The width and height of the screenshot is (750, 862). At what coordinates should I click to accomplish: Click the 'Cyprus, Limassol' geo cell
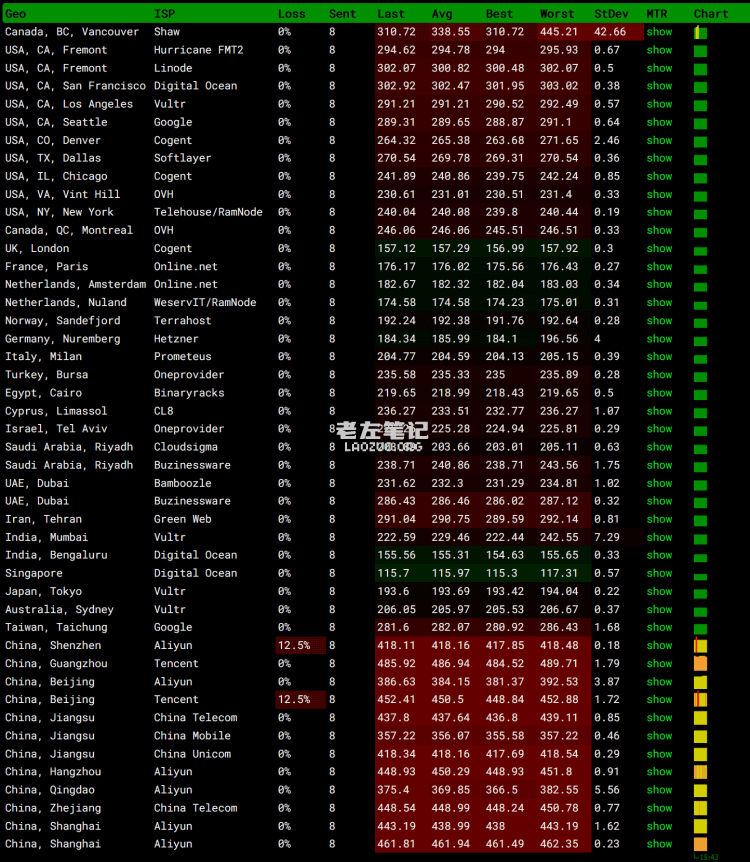coord(56,411)
